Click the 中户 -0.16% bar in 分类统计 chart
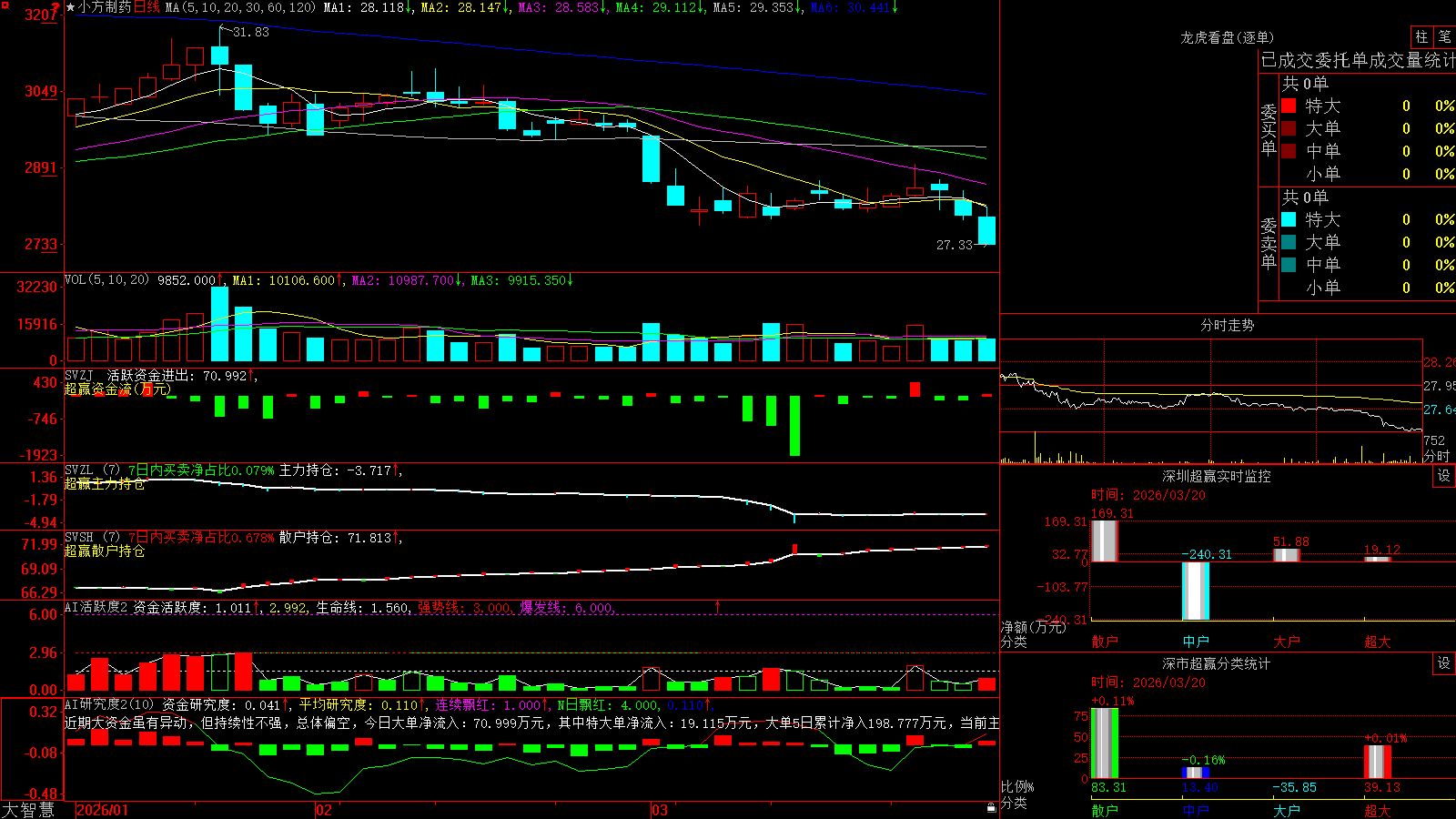Image resolution: width=1456 pixels, height=819 pixels. [1196, 773]
